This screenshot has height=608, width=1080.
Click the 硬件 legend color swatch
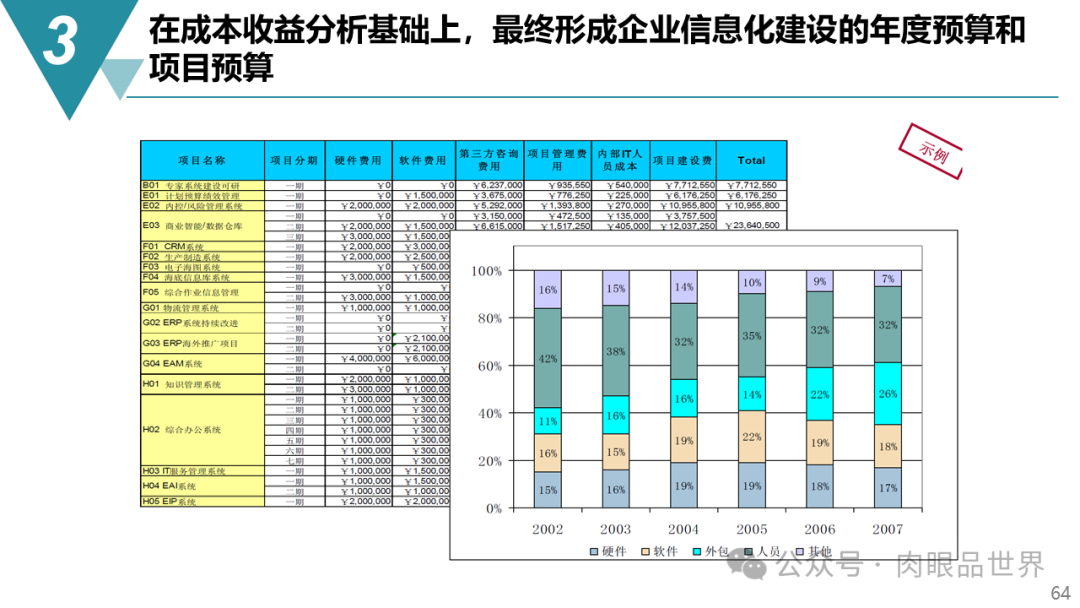(x=594, y=552)
